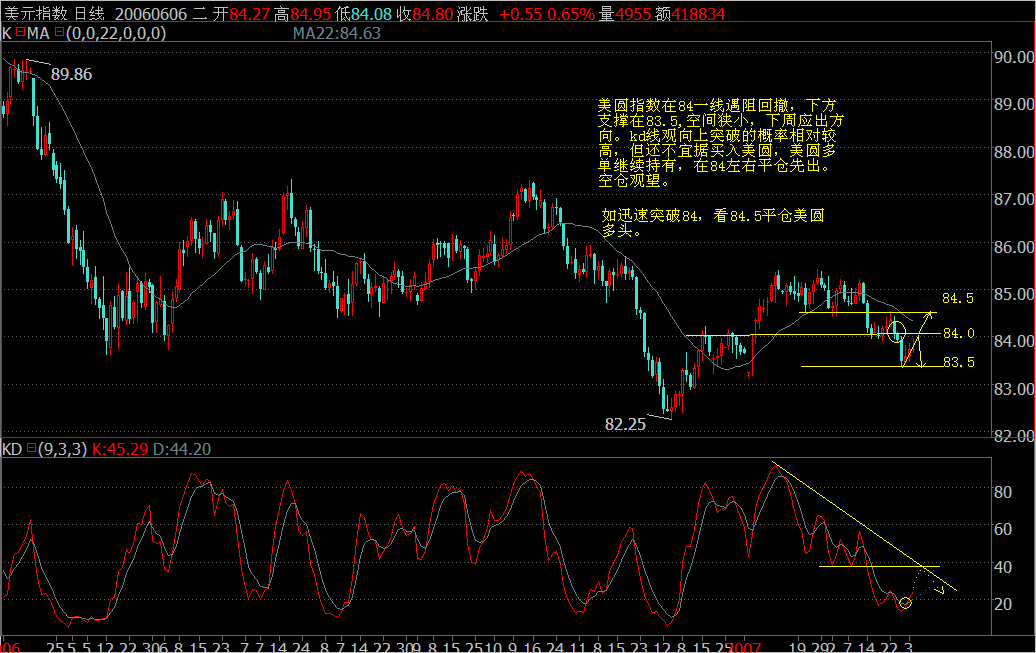Screen dimensions: 1036x653
Task: Click the MA parameters (0,0,22,0,0,0)
Action: point(116,33)
